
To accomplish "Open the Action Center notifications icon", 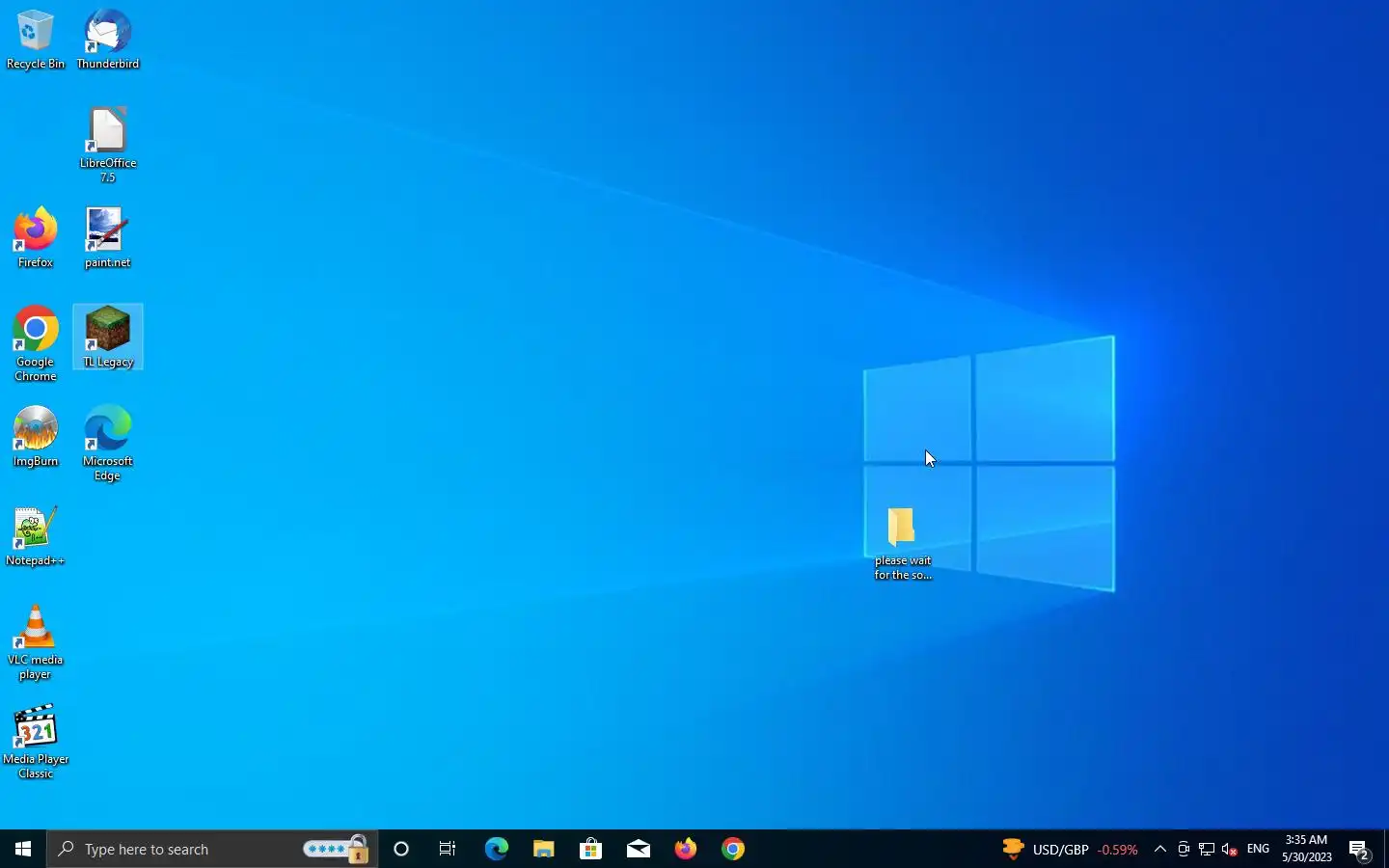I will click(x=1360, y=849).
